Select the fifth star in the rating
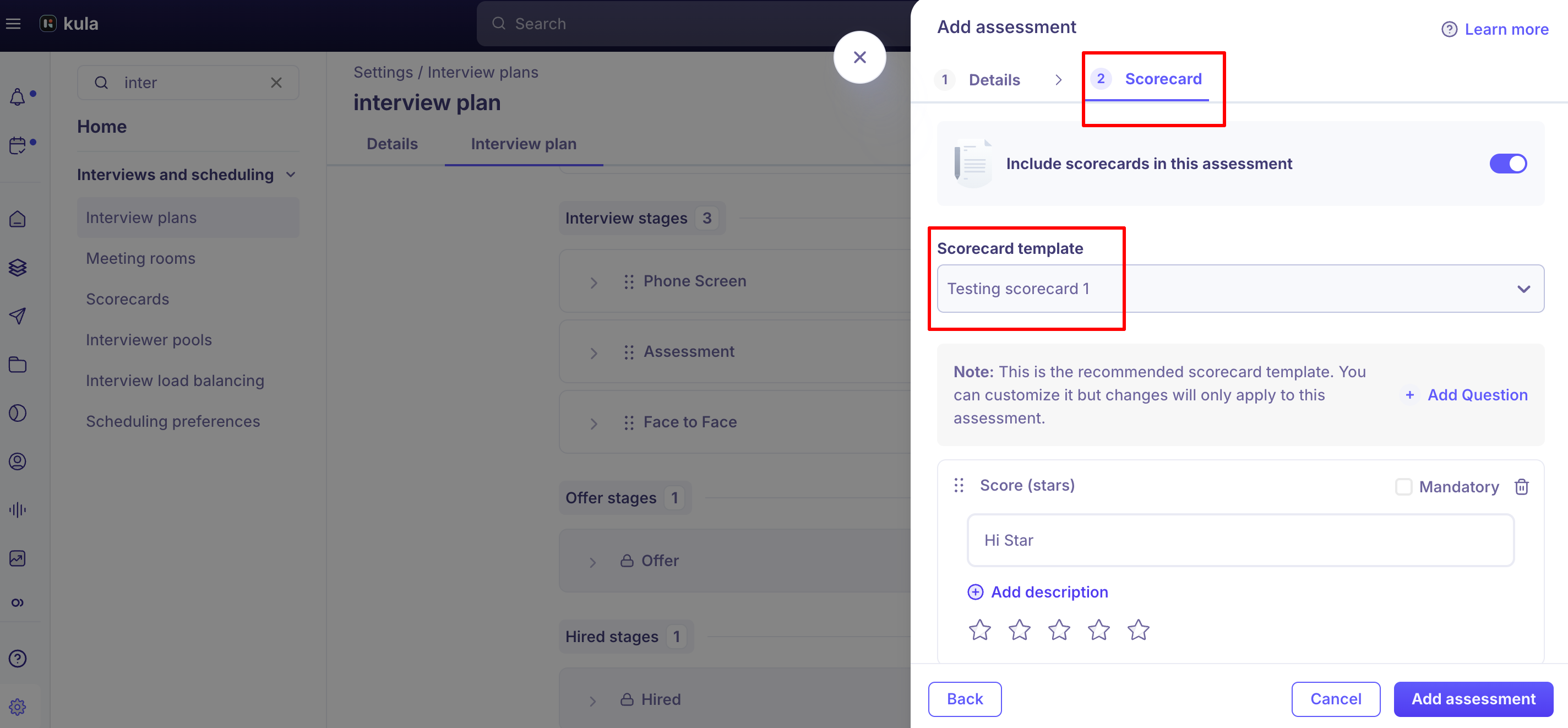This screenshot has height=728, width=1568. [1138, 629]
